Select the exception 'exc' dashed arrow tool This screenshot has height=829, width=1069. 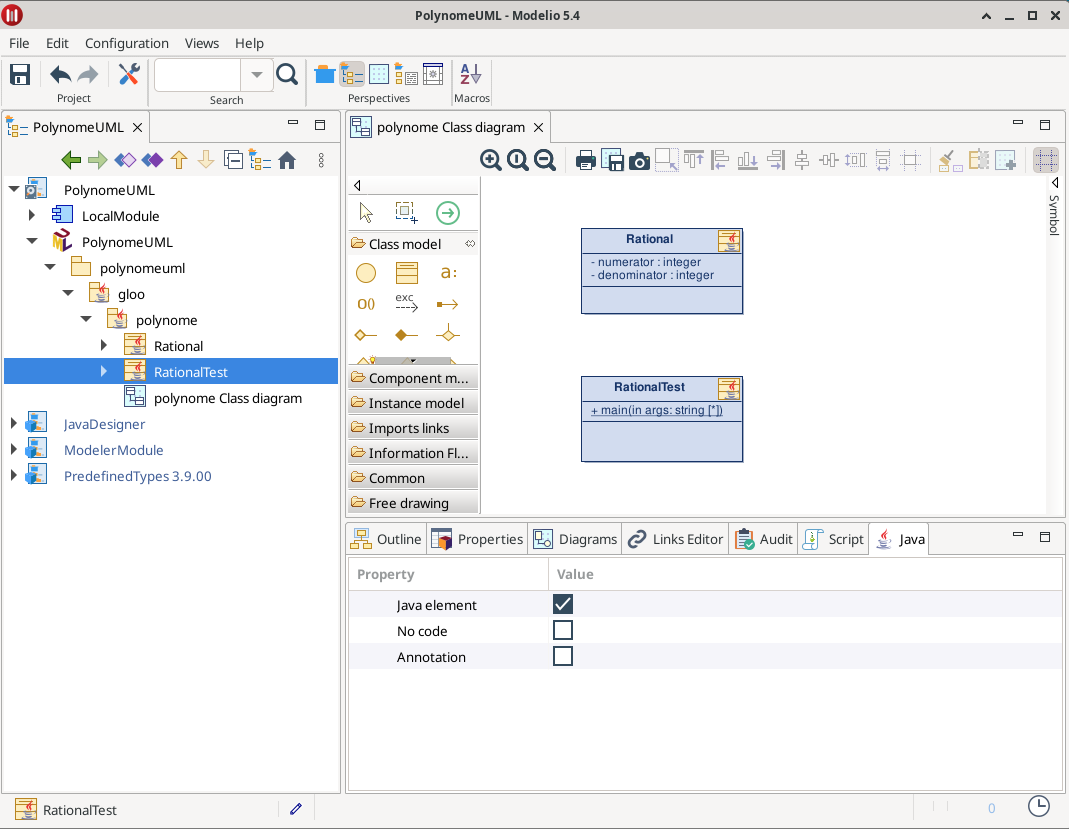pos(406,303)
